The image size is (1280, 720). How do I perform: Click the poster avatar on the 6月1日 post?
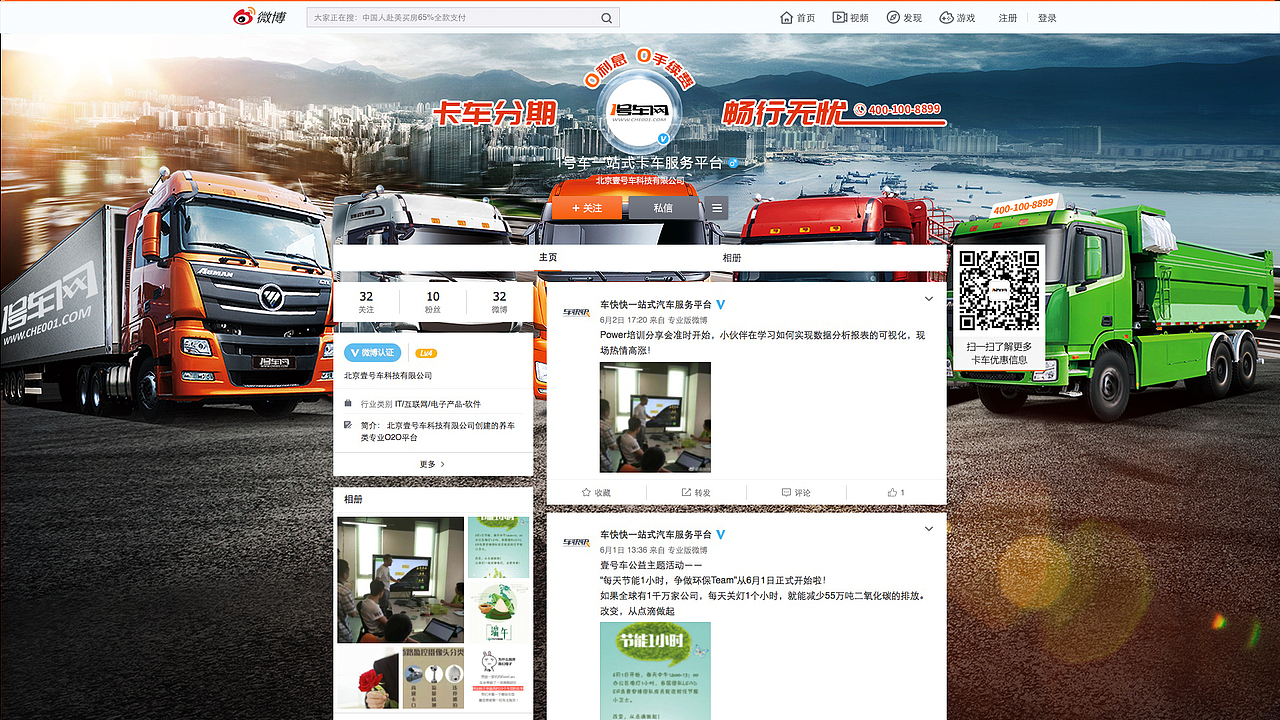[575, 542]
